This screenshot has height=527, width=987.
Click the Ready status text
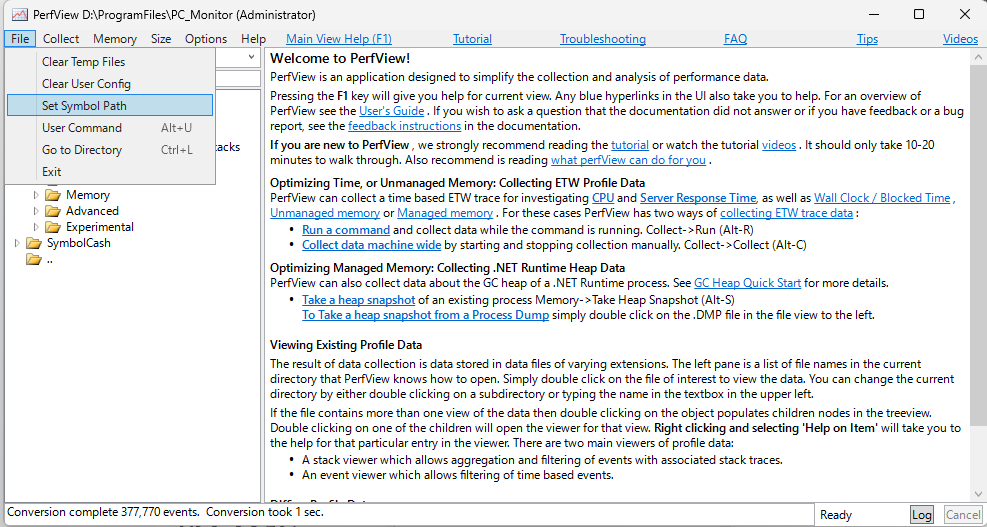click(836, 515)
